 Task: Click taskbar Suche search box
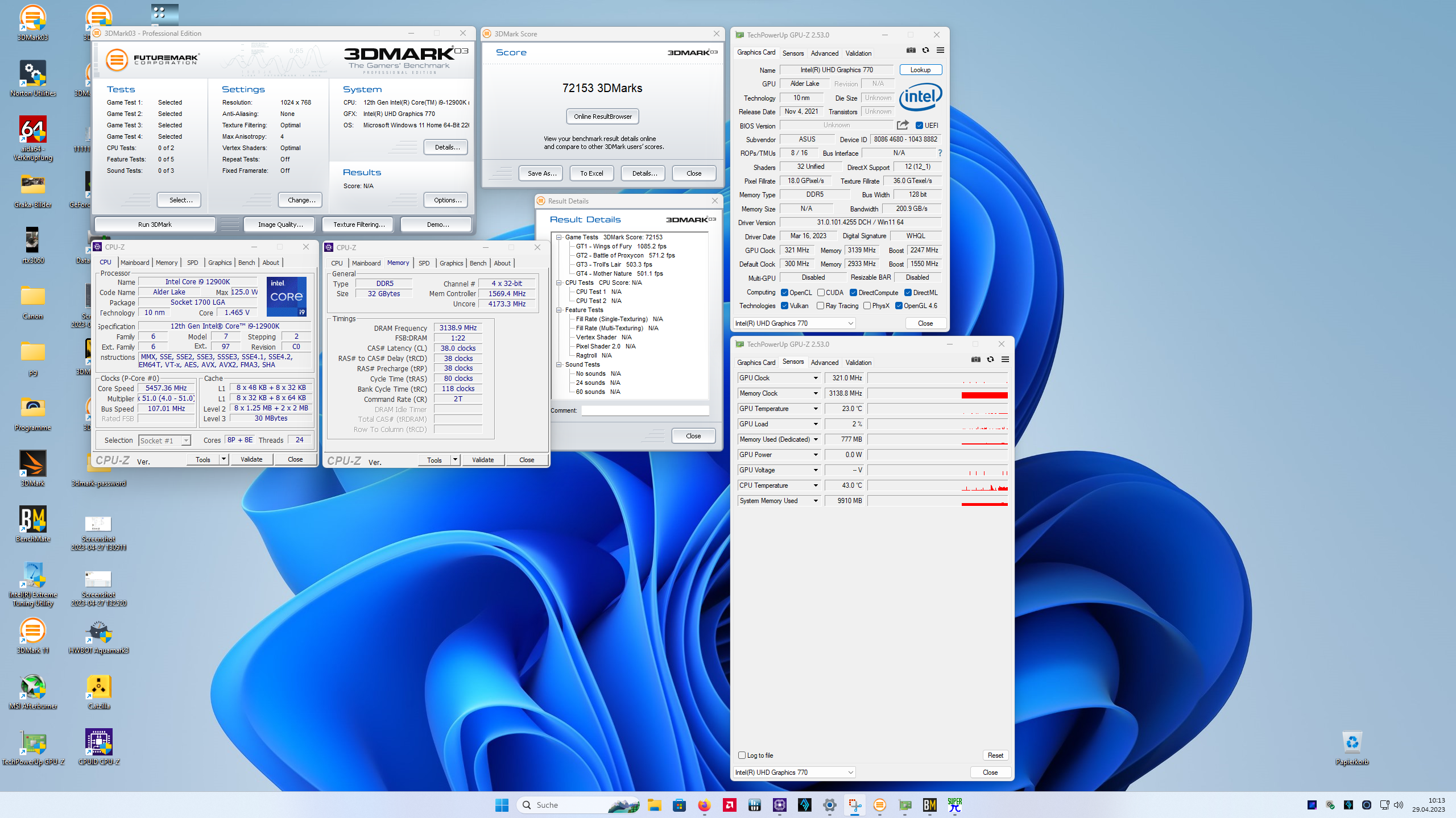(579, 805)
